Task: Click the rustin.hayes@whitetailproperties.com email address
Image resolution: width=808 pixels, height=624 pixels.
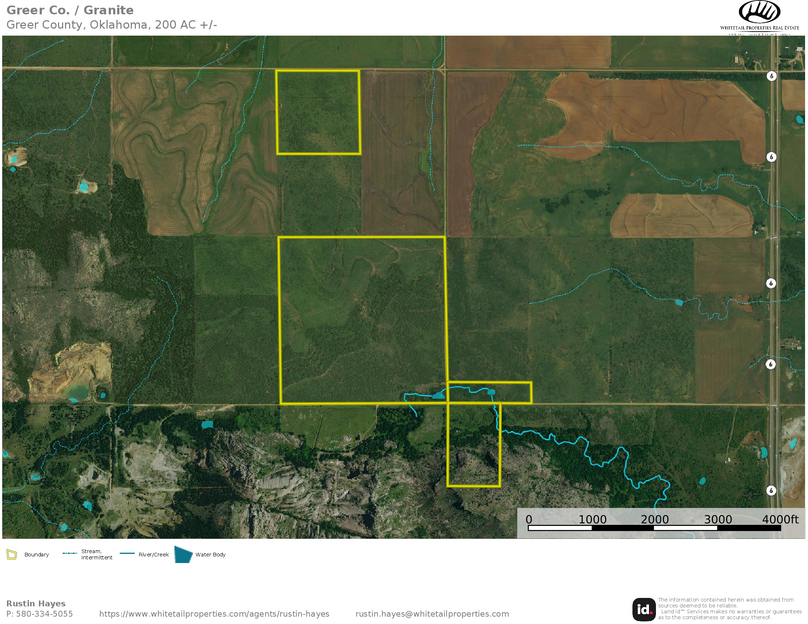Action: click(x=432, y=614)
